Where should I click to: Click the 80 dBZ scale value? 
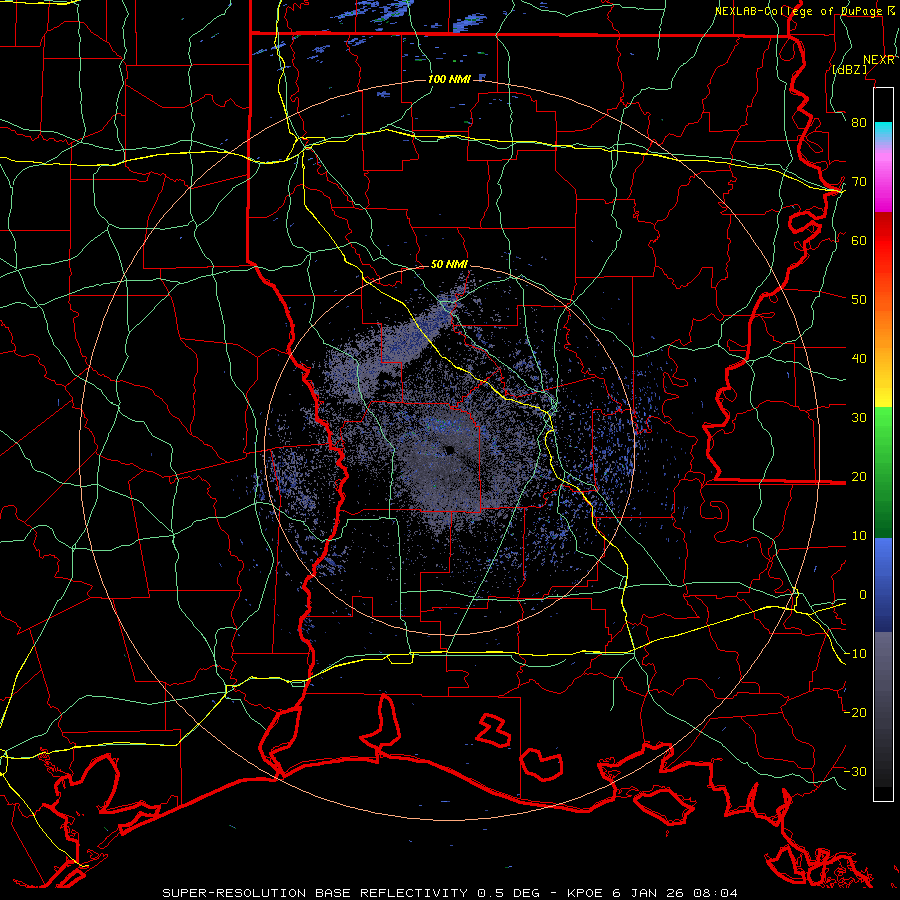[x=859, y=122]
